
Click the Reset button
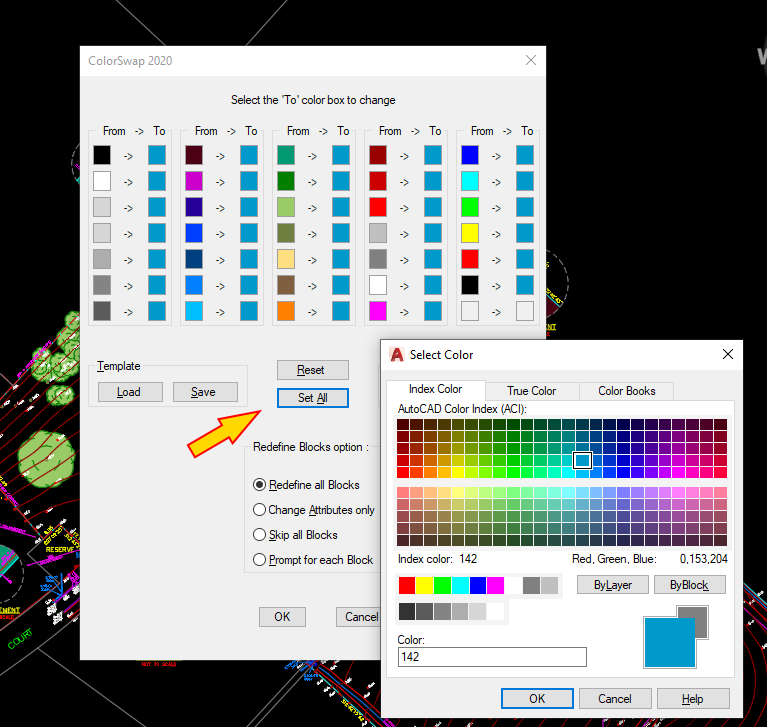313,370
